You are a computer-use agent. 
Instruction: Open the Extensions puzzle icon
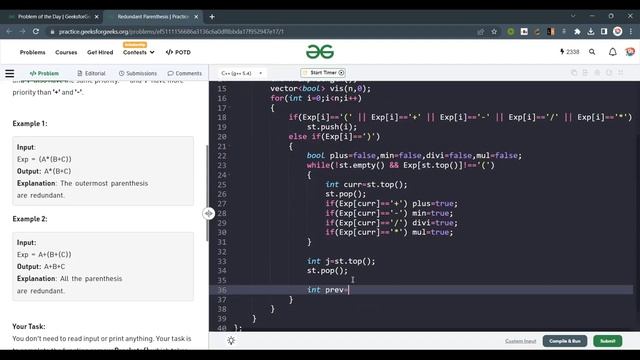pos(577,31)
